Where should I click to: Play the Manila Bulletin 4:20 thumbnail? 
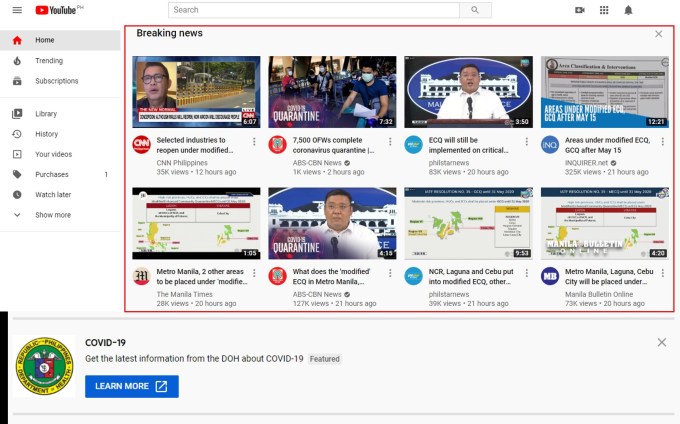[605, 223]
